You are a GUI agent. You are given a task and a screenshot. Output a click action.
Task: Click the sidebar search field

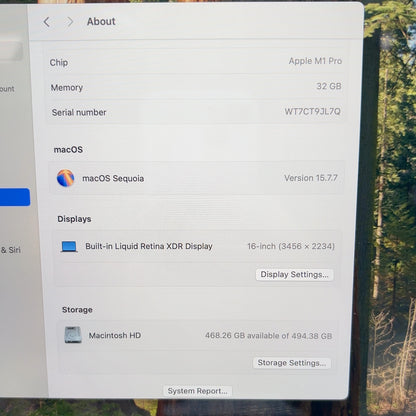11,51
